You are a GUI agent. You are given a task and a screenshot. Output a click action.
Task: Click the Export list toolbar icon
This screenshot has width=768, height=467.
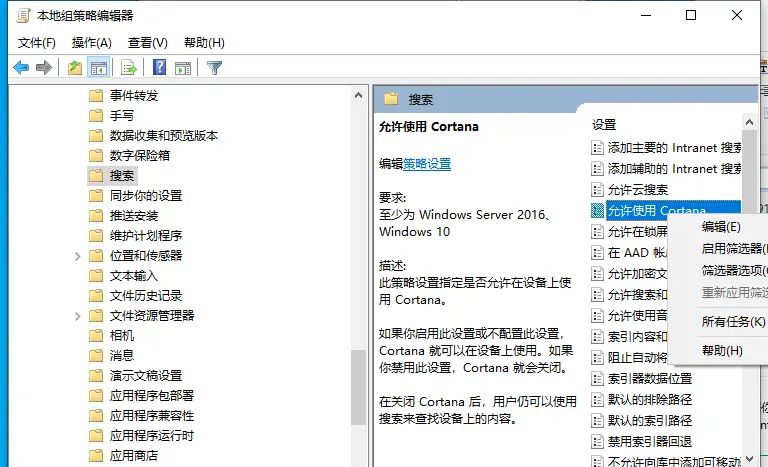pyautogui.click(x=128, y=67)
